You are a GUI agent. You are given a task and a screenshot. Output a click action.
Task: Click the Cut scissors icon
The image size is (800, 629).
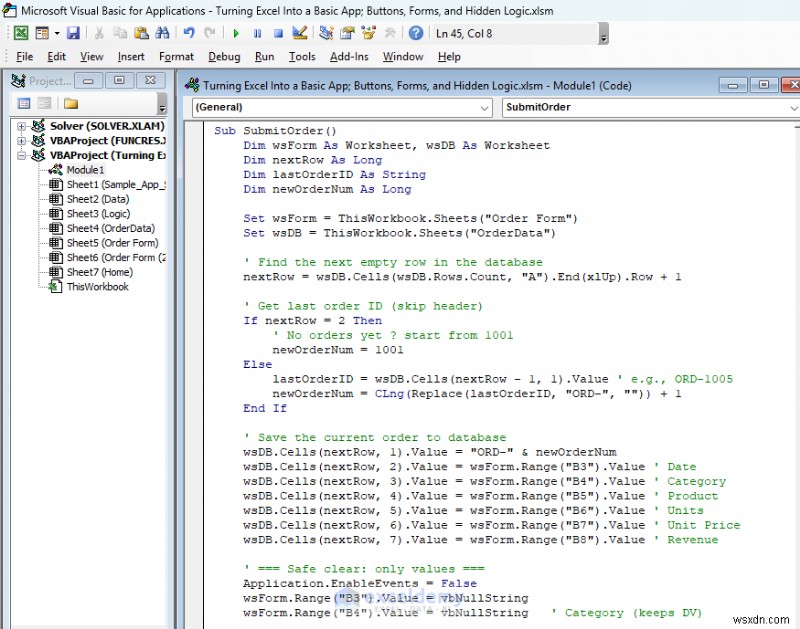[99, 33]
